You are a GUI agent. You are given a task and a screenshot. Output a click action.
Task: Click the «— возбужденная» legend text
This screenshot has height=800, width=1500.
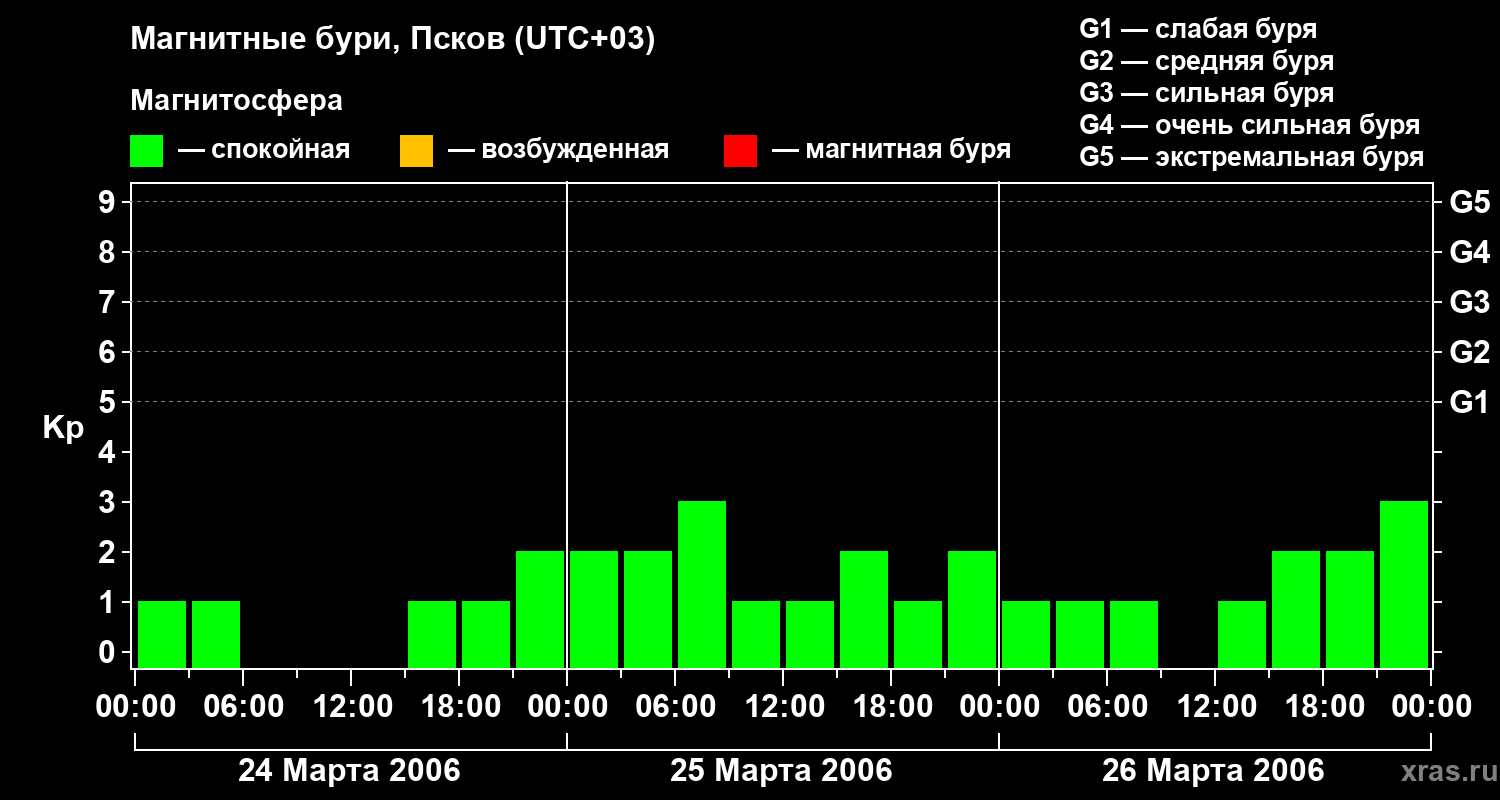[558, 150]
